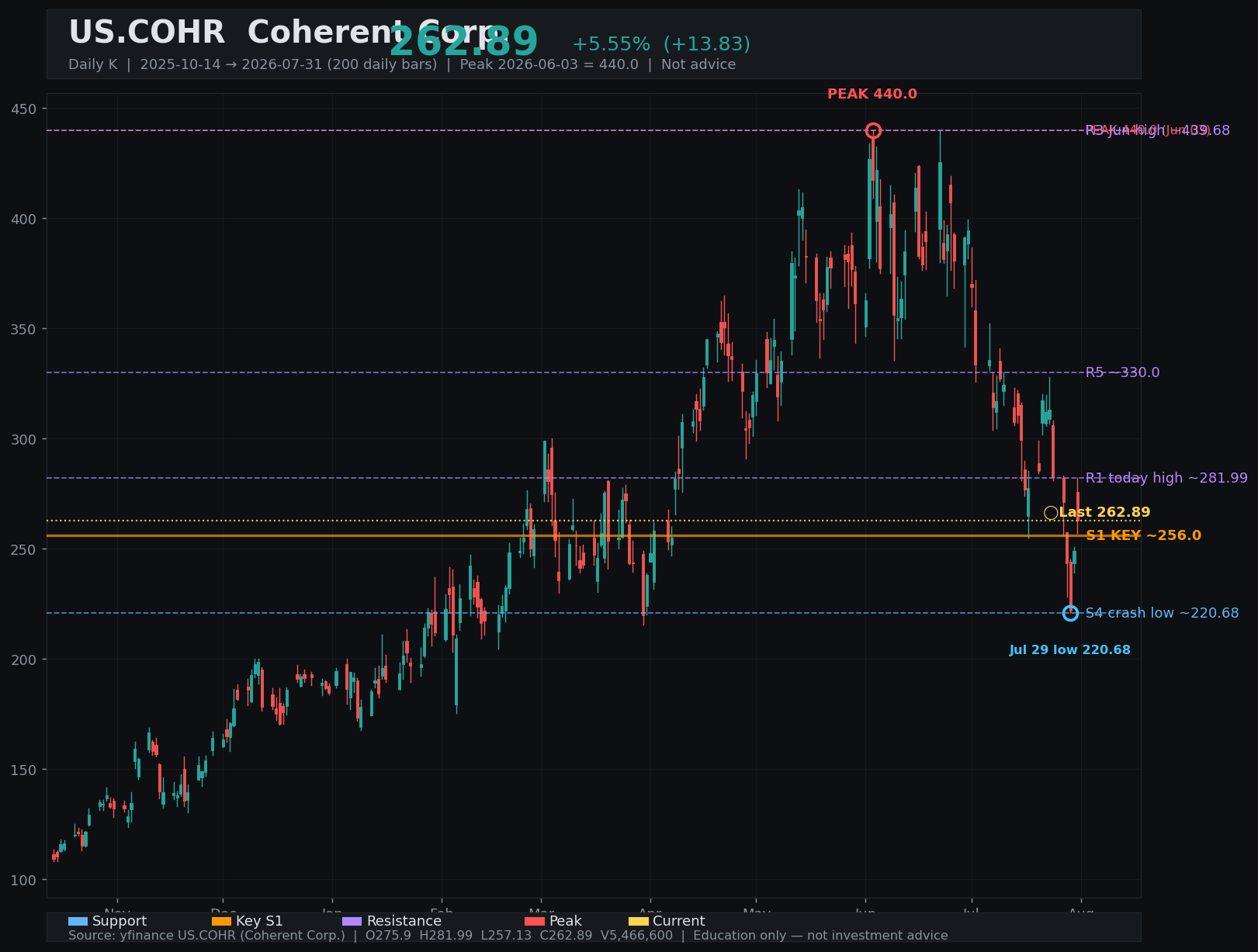Click the blue crash low circle marker
The height and width of the screenshot is (952, 1258).
point(1070,614)
